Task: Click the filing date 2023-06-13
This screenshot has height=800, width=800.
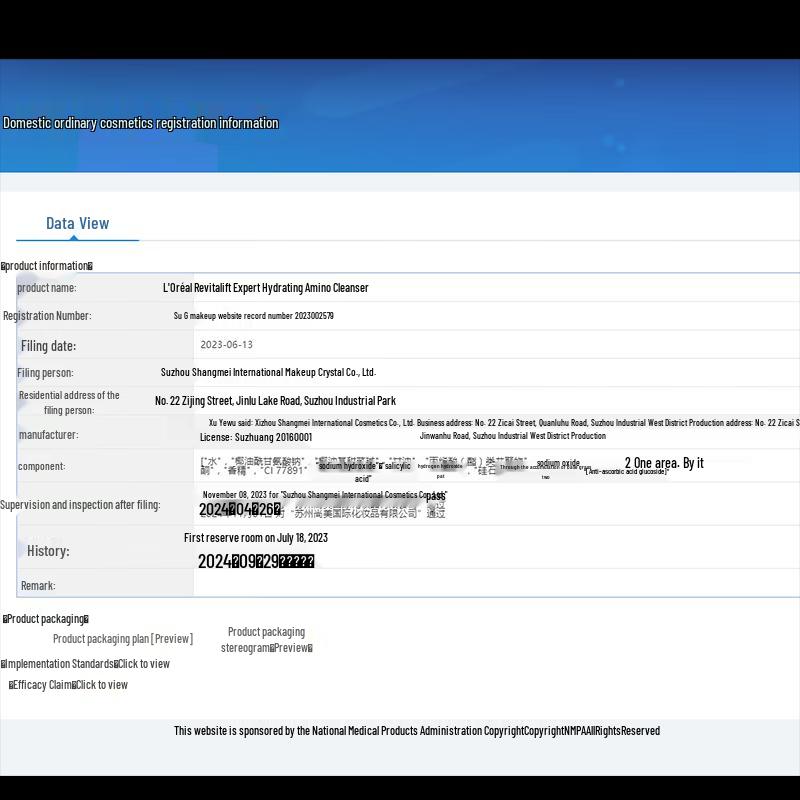Action: (226, 345)
